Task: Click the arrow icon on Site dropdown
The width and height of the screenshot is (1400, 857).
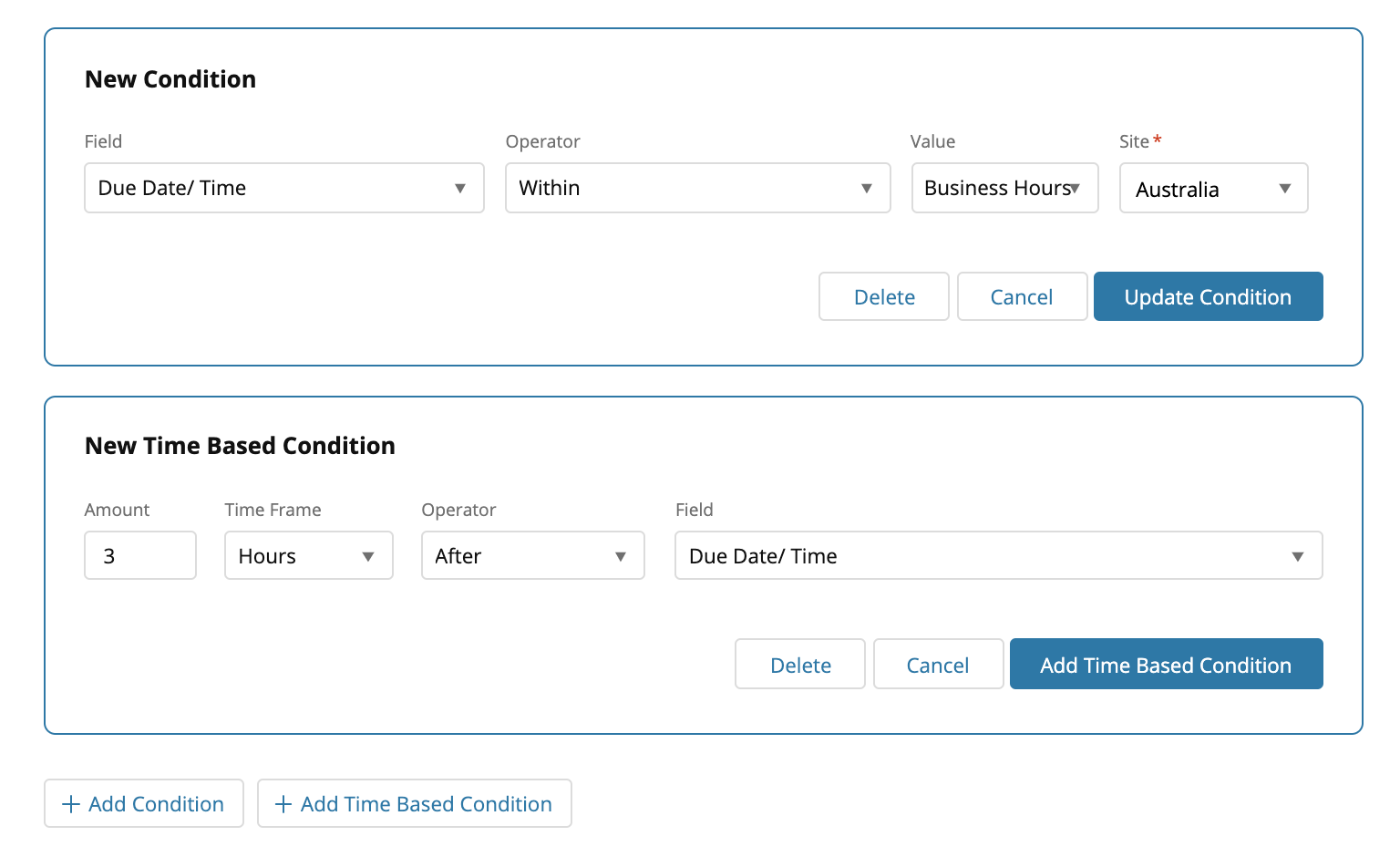Action: coord(1285,189)
